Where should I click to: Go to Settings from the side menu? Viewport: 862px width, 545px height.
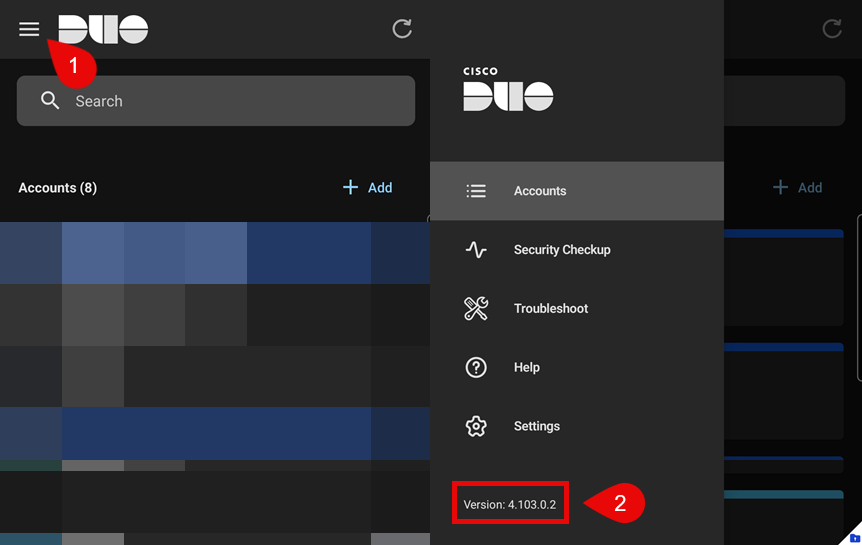click(x=537, y=426)
